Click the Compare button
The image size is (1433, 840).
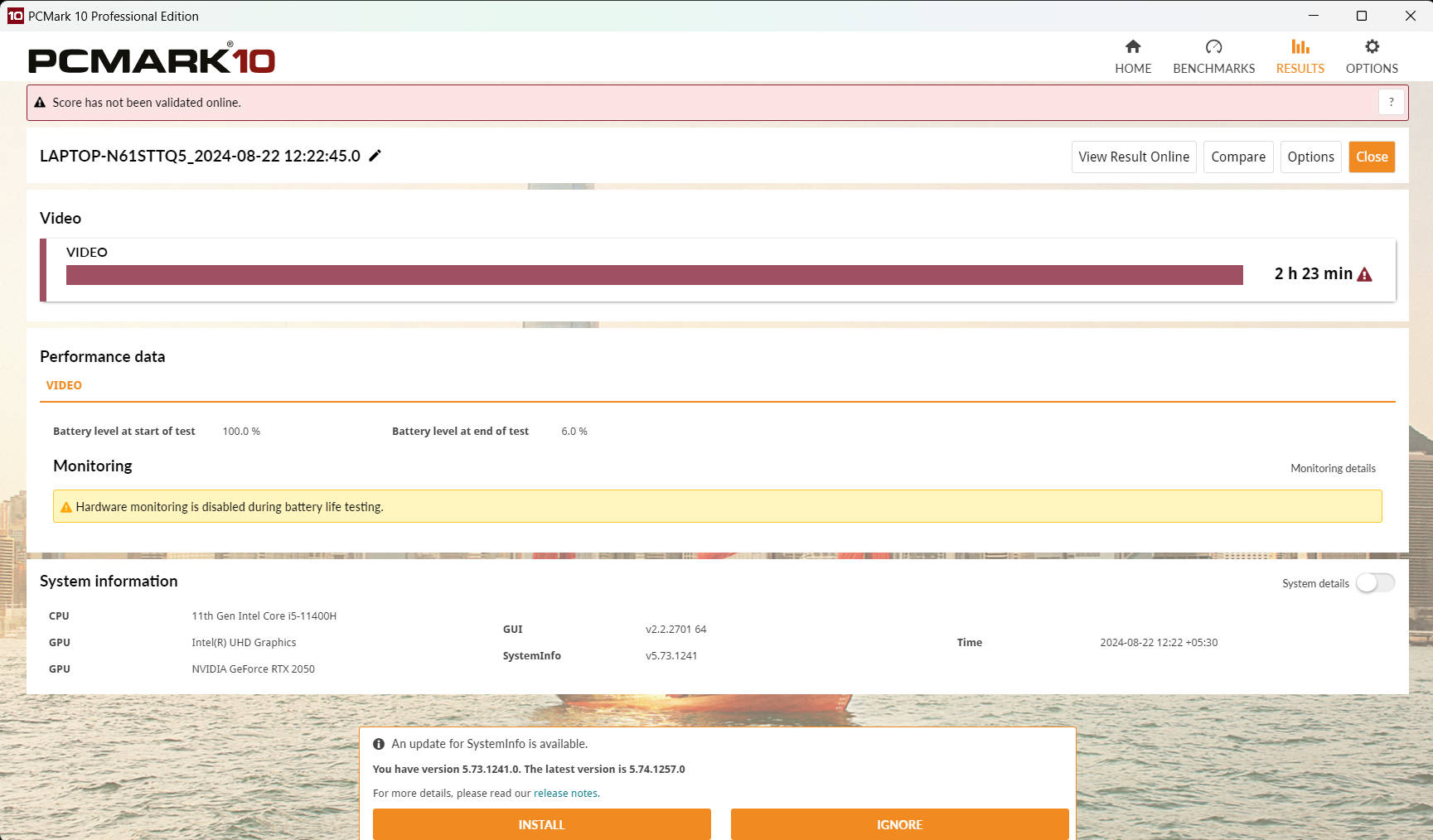1237,157
